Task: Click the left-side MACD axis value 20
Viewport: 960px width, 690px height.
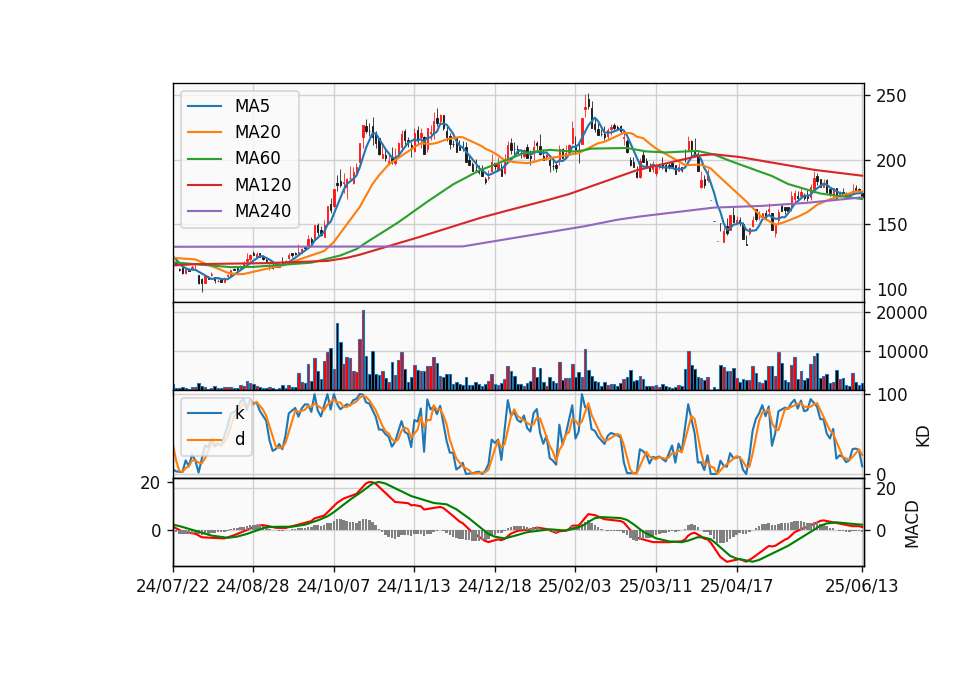Action: pyautogui.click(x=150, y=483)
